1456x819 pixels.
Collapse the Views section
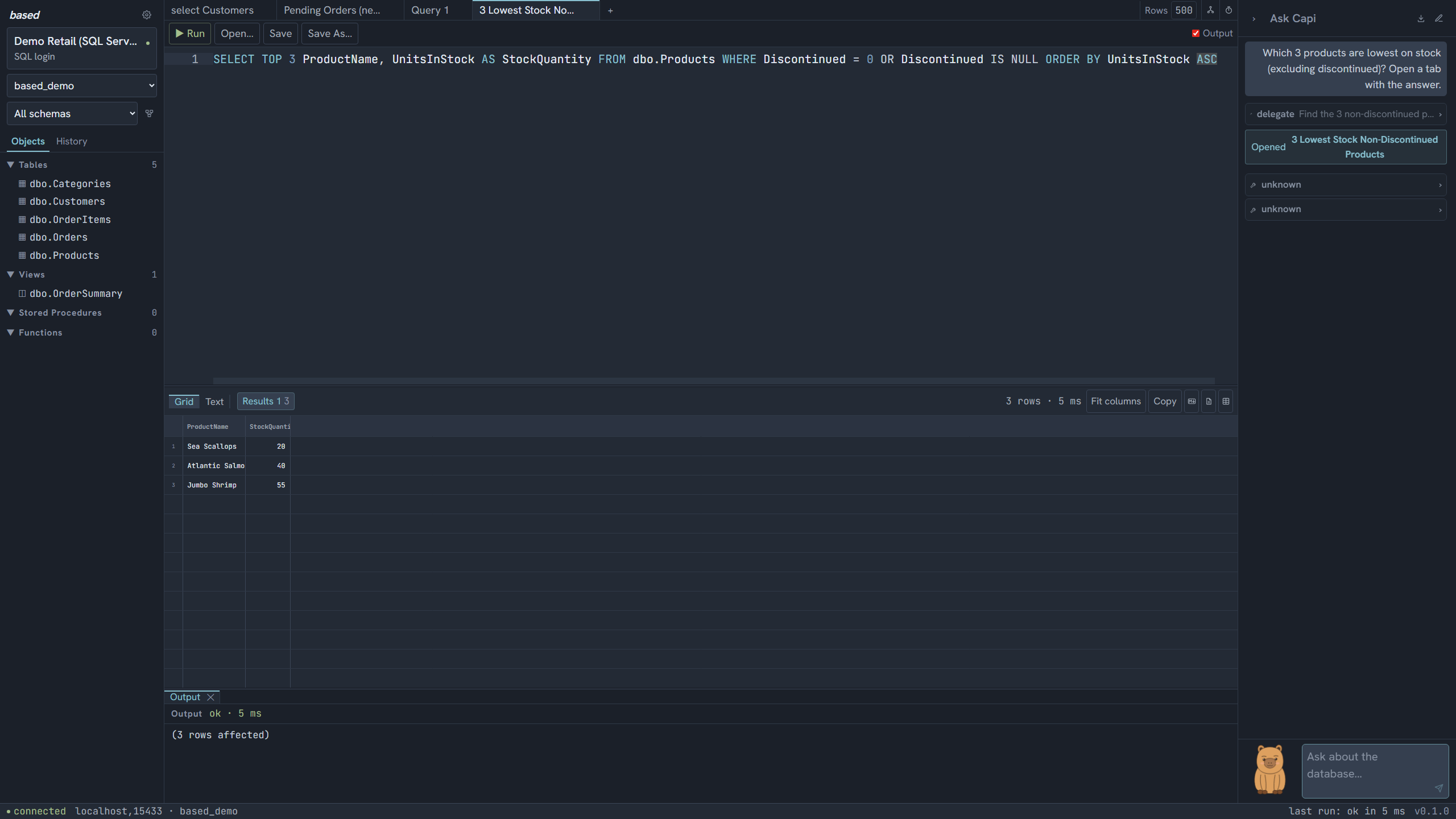tap(10, 274)
